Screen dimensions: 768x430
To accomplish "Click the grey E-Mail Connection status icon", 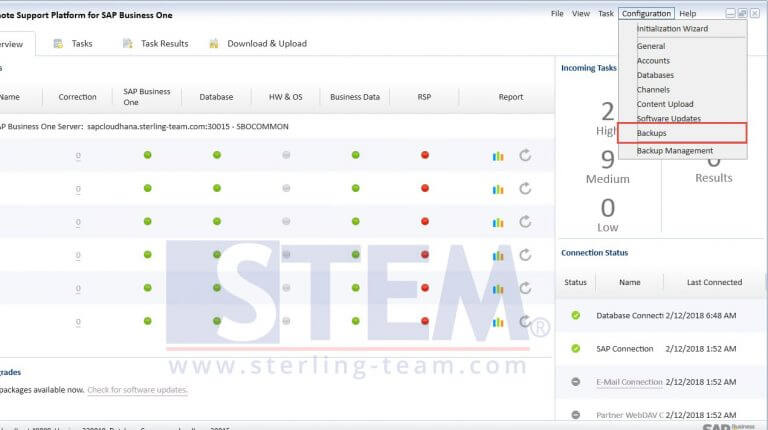I will [576, 382].
